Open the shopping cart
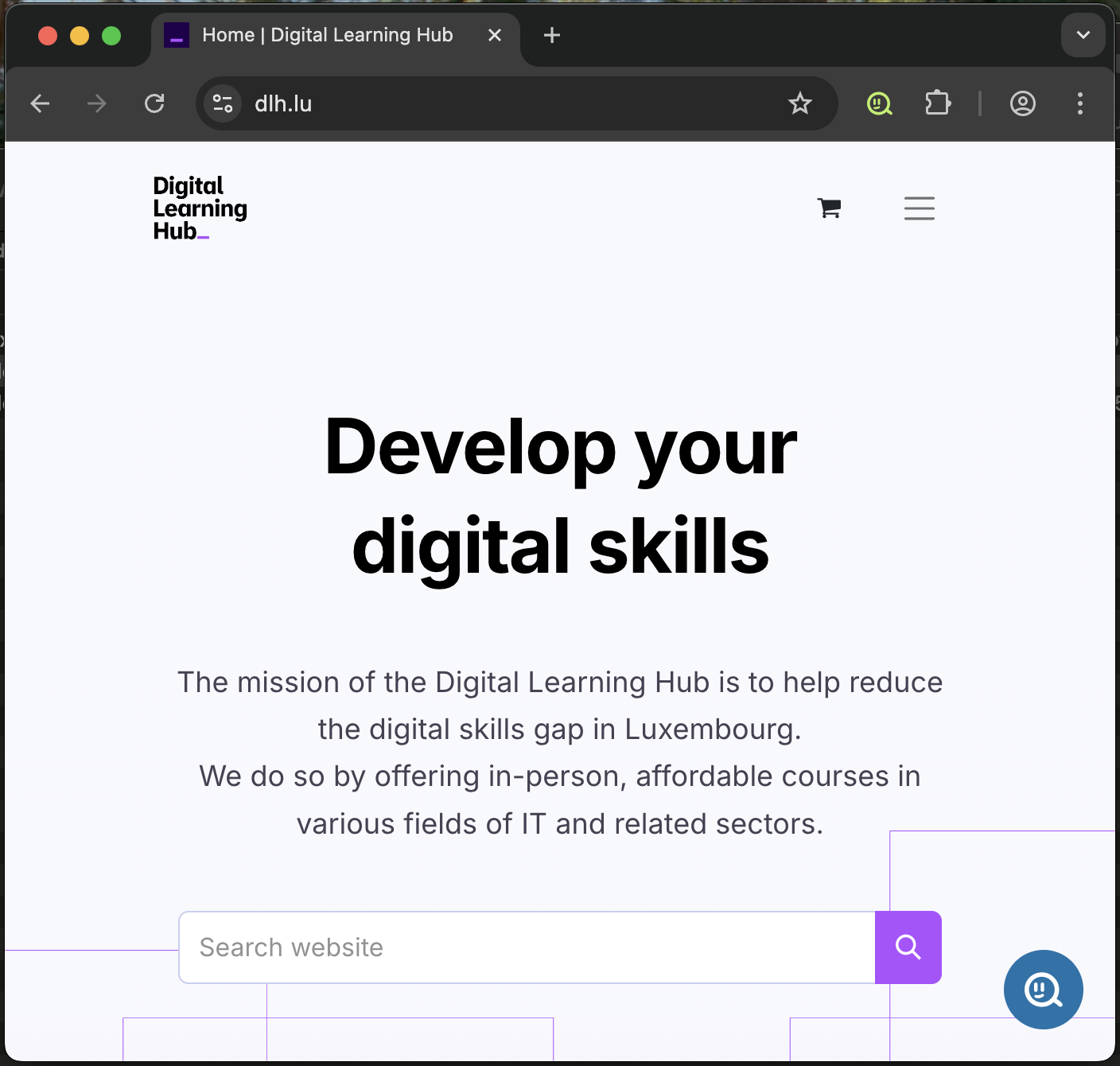The height and width of the screenshot is (1066, 1120). pos(829,208)
